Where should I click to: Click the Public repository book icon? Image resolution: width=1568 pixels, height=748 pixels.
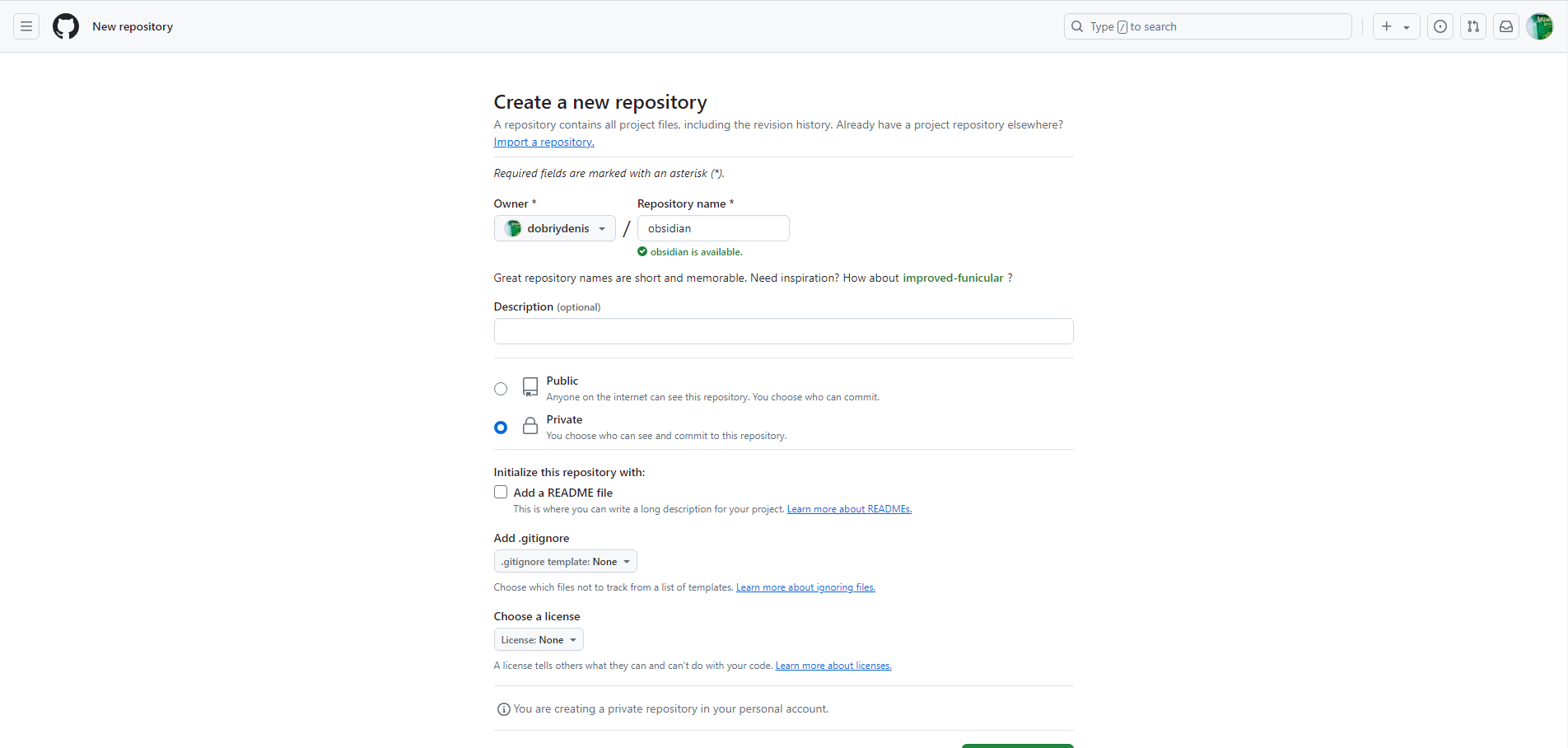[530, 387]
